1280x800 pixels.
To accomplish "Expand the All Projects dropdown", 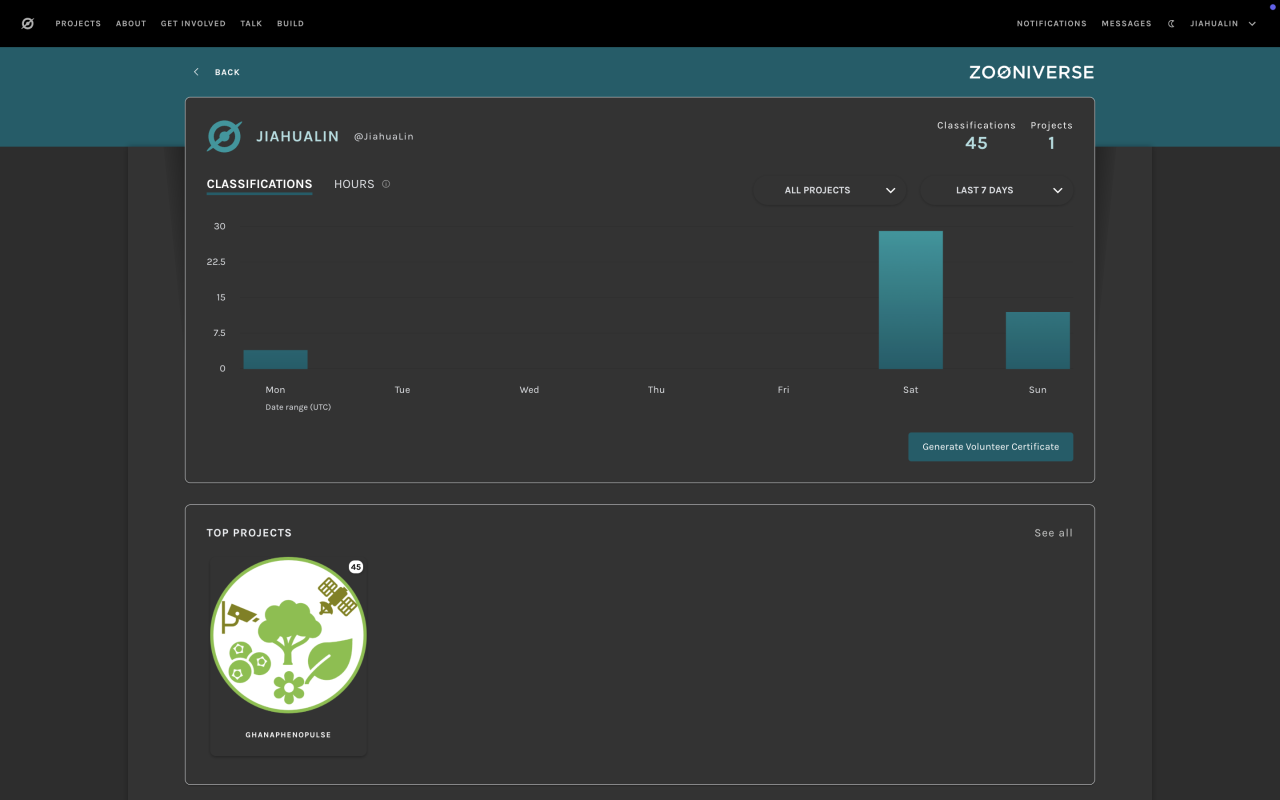I will pyautogui.click(x=830, y=190).
